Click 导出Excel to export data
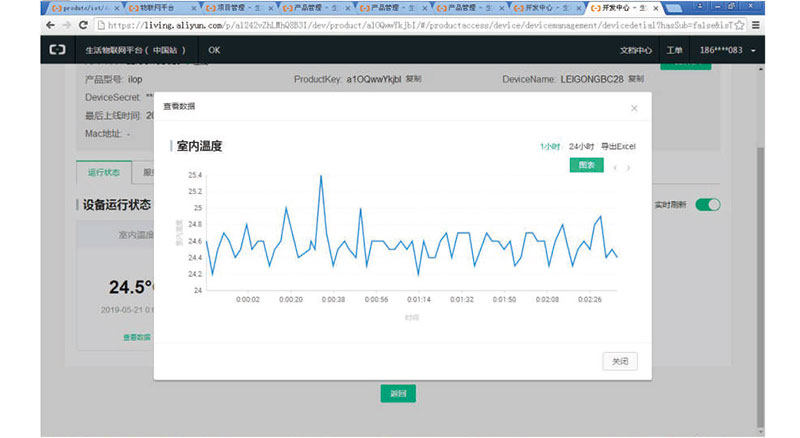The image size is (800, 438). click(x=618, y=147)
